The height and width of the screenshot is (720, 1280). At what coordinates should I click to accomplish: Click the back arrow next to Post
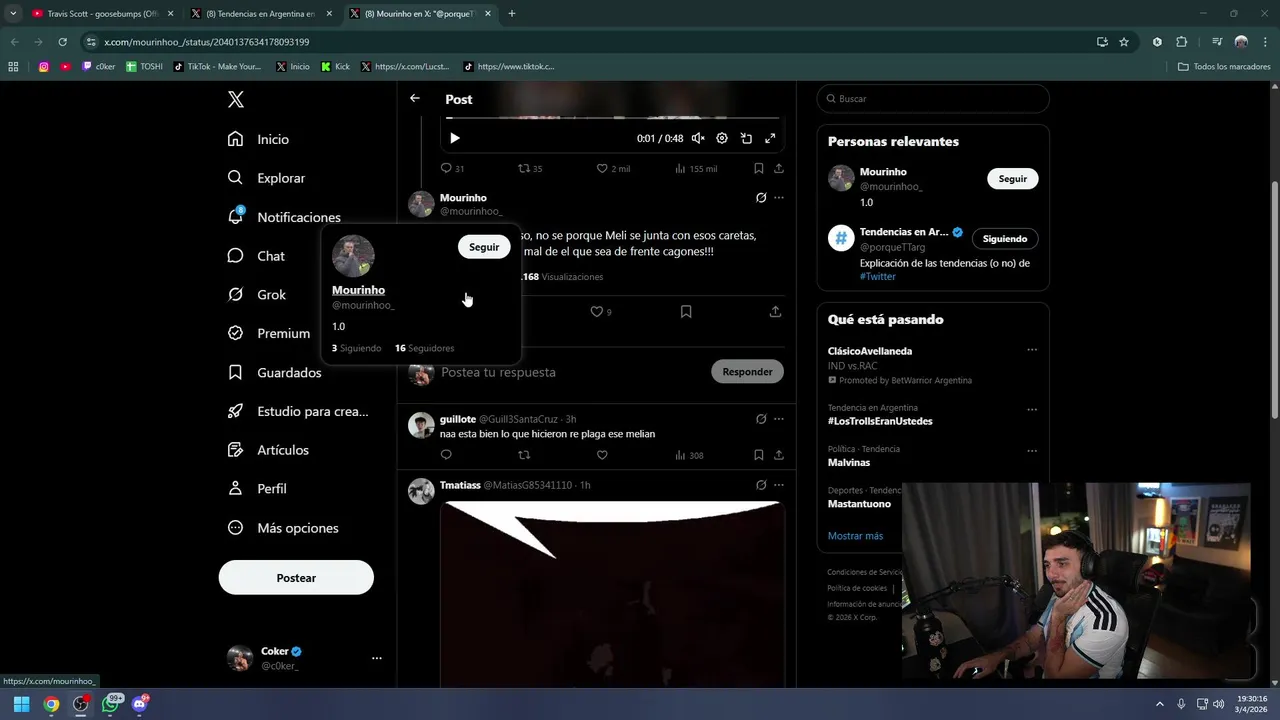pos(415,99)
